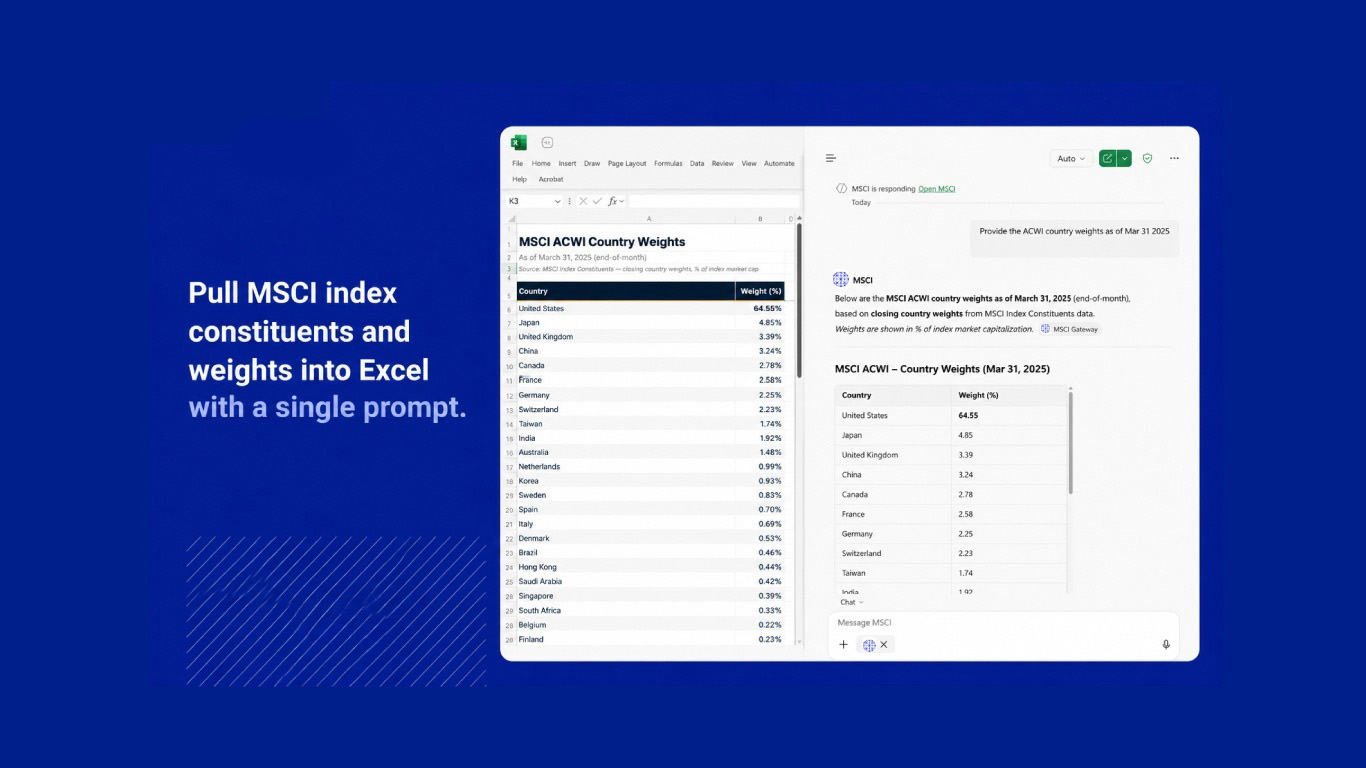Click 'Switzerland' row in the chat table
The height and width of the screenshot is (768, 1366).
coord(951,553)
